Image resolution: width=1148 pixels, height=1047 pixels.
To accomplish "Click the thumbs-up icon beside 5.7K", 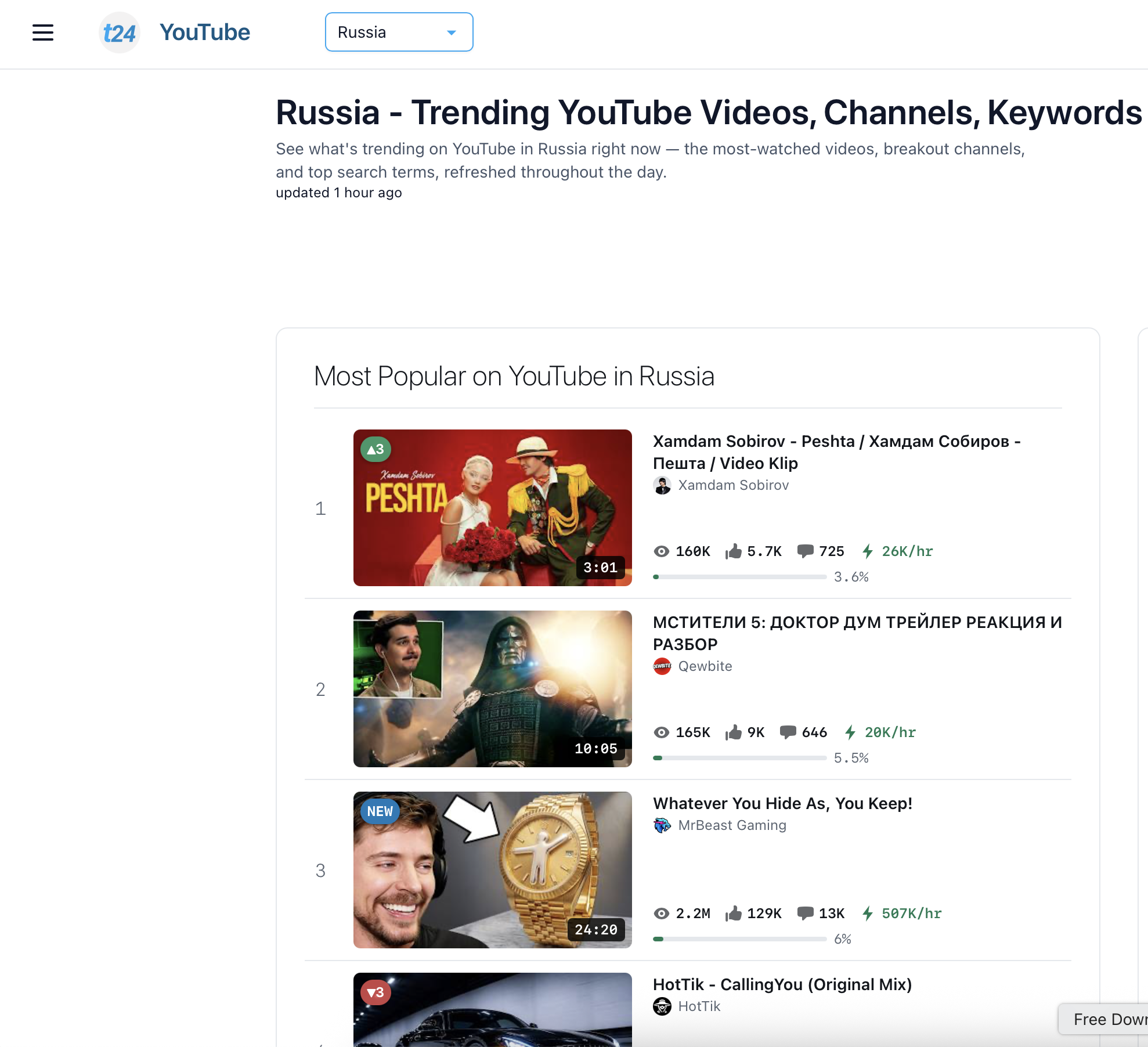I will (734, 551).
